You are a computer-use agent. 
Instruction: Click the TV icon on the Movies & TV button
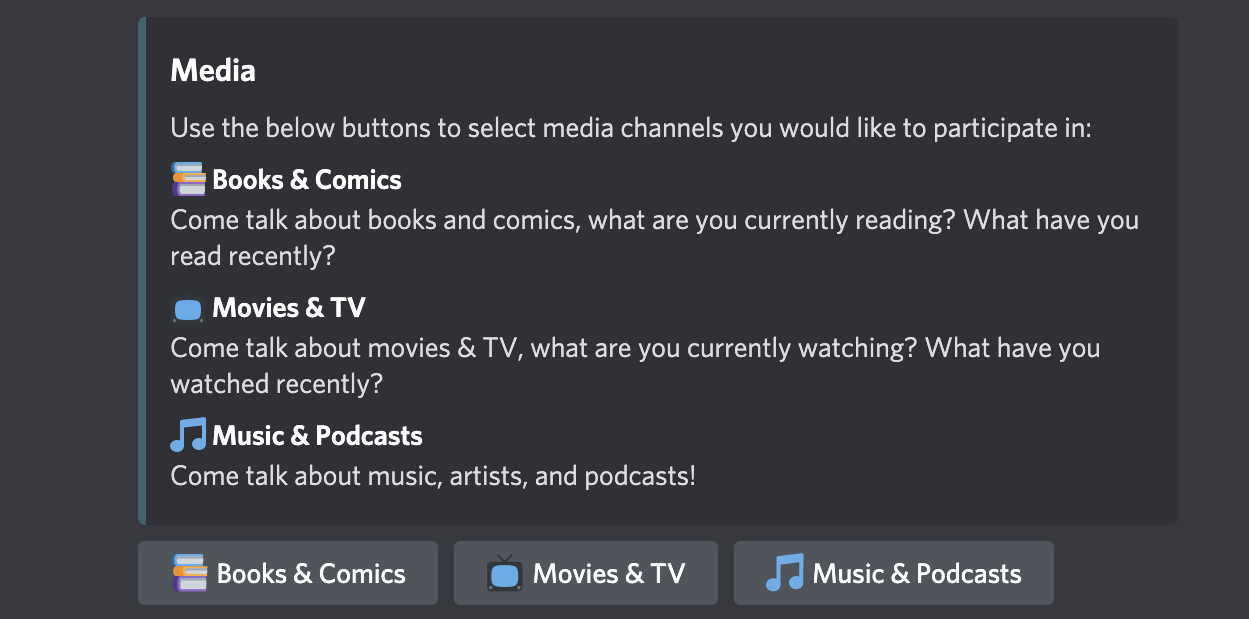tap(505, 573)
